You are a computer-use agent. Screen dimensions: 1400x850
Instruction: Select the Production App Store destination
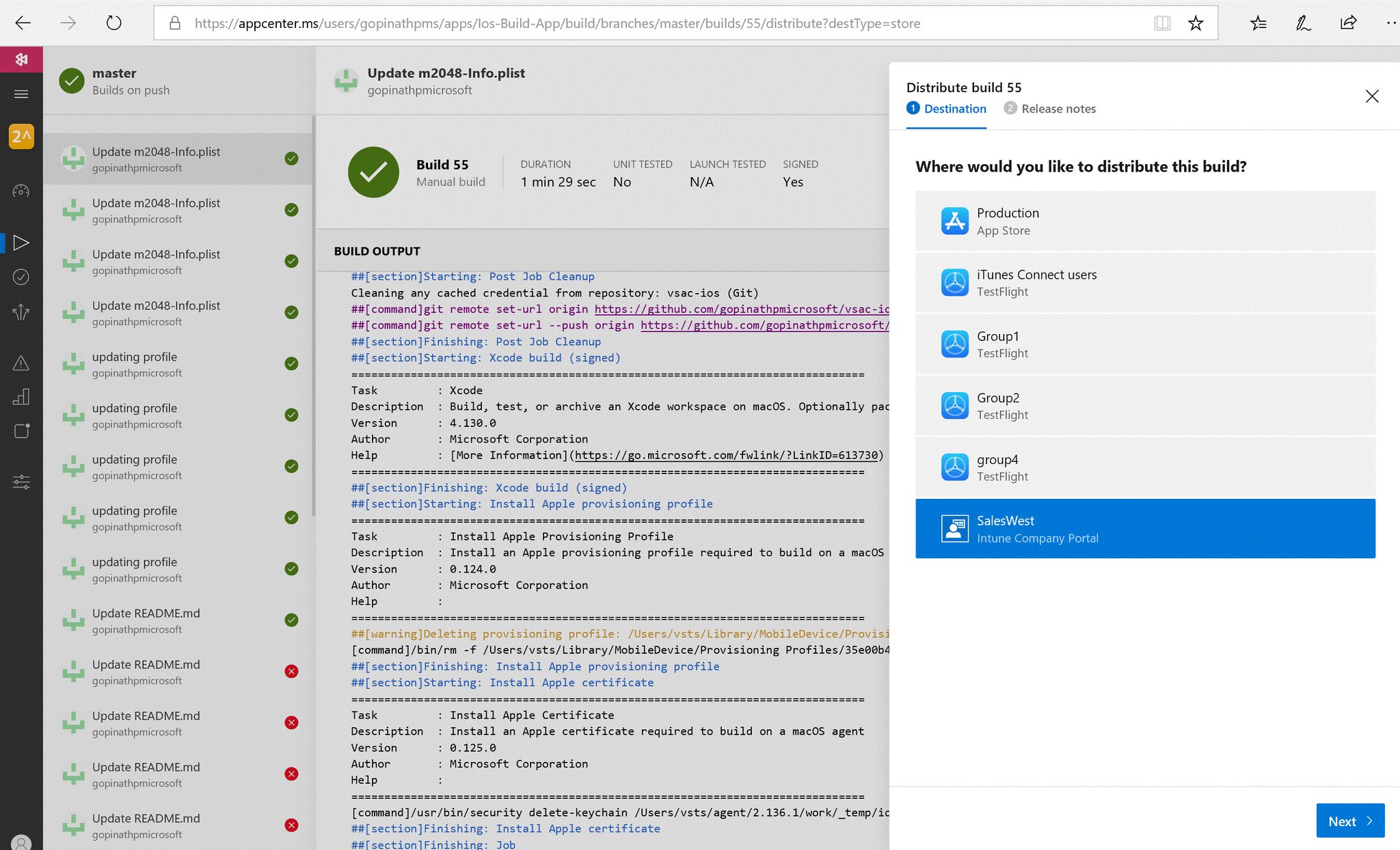coord(1144,221)
